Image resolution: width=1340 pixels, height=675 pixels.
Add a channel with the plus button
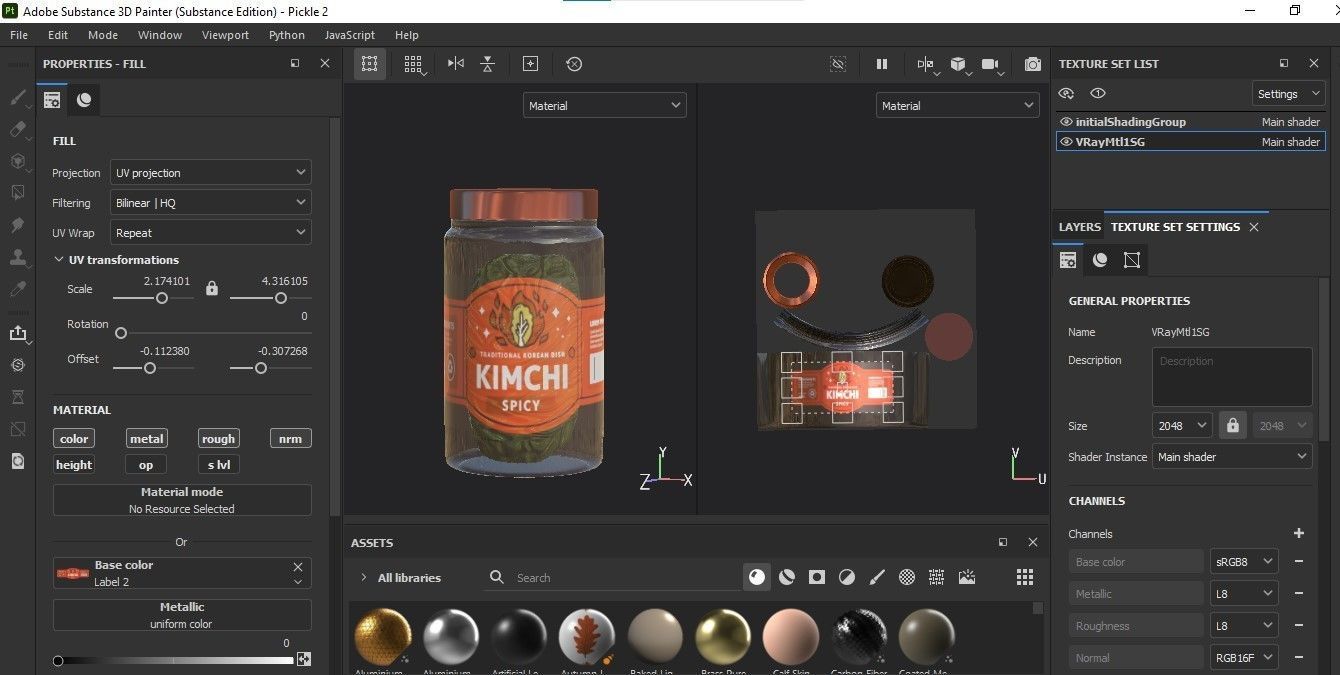[1299, 533]
